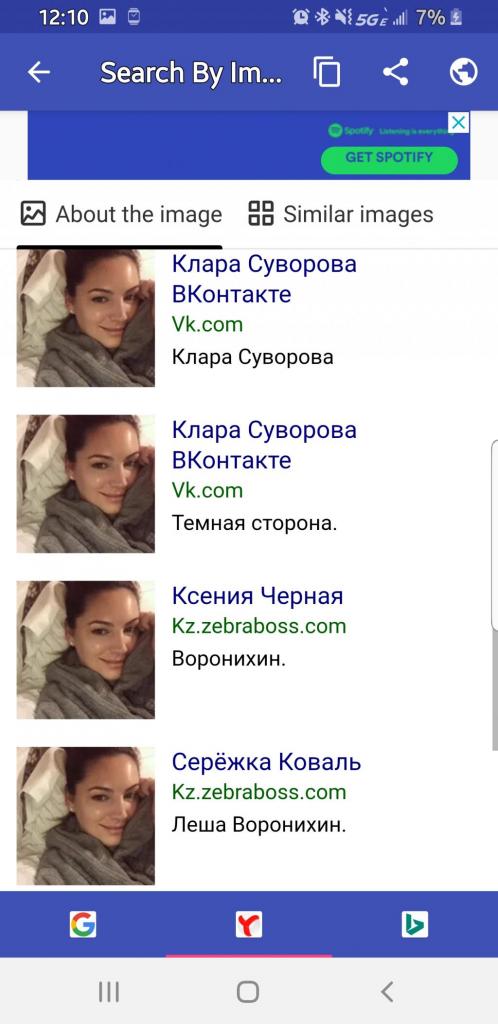Tap the Android recent apps button
Viewport: 498px width, 1024px height.
point(108,992)
